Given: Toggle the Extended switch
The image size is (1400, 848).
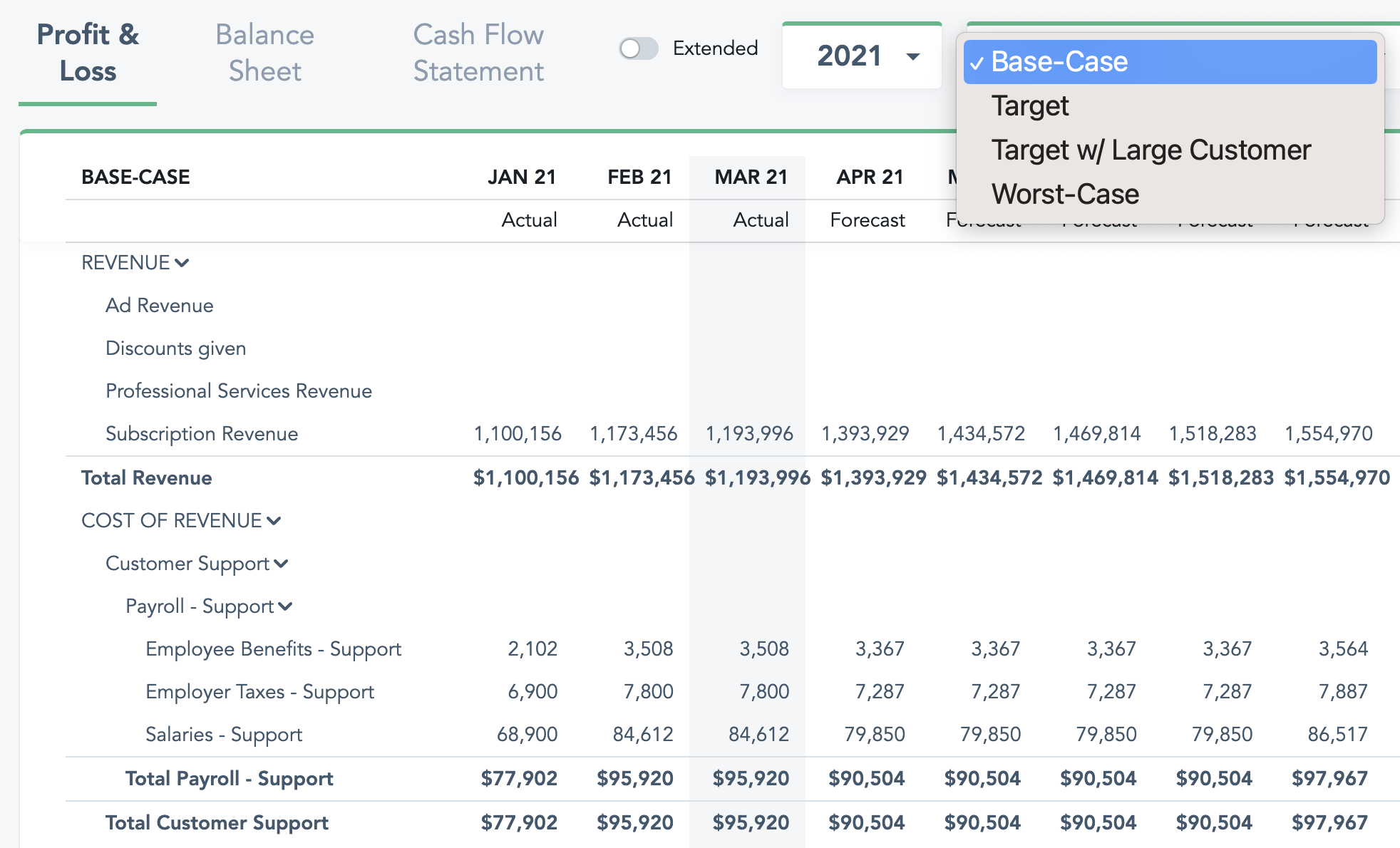Looking at the screenshot, I should click(x=638, y=48).
